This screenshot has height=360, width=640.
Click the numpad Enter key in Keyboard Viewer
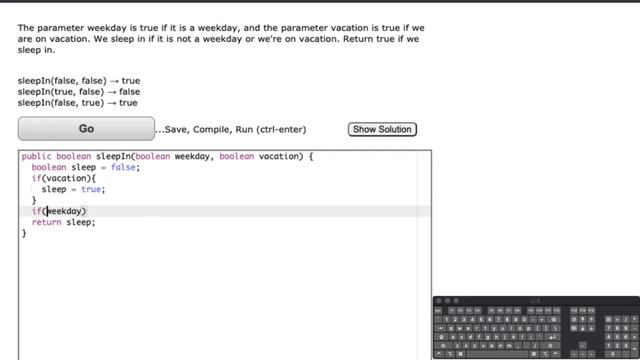635,349
